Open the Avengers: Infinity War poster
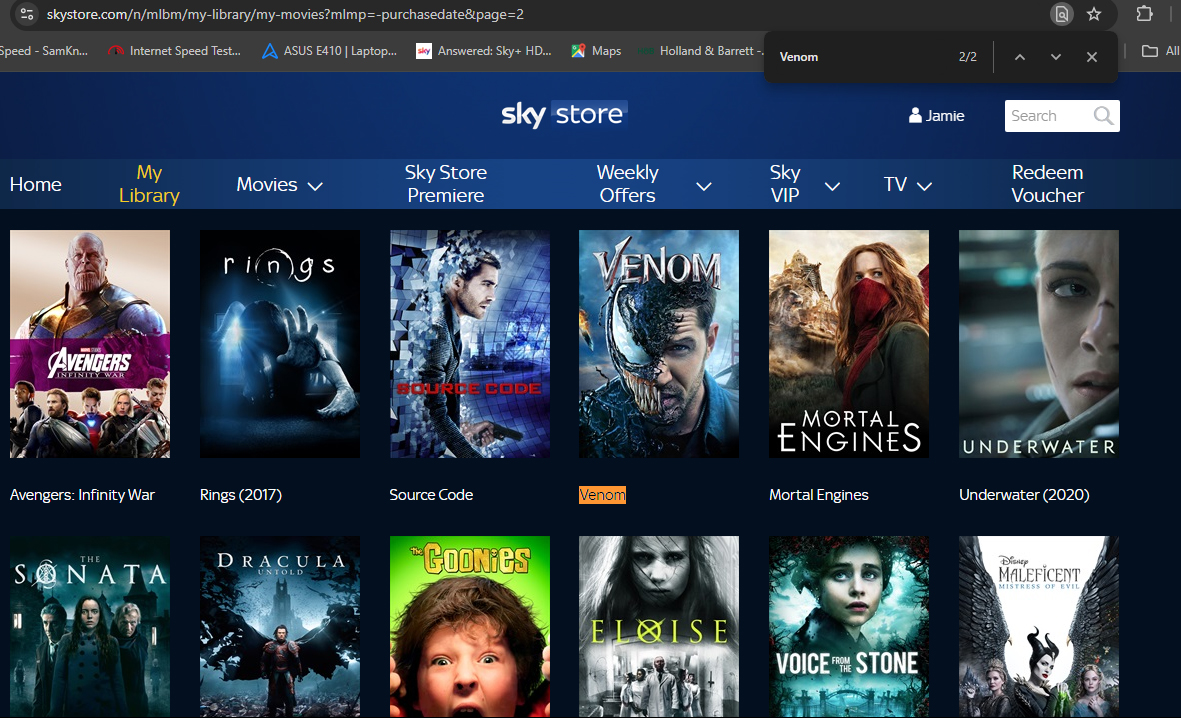 coord(90,344)
